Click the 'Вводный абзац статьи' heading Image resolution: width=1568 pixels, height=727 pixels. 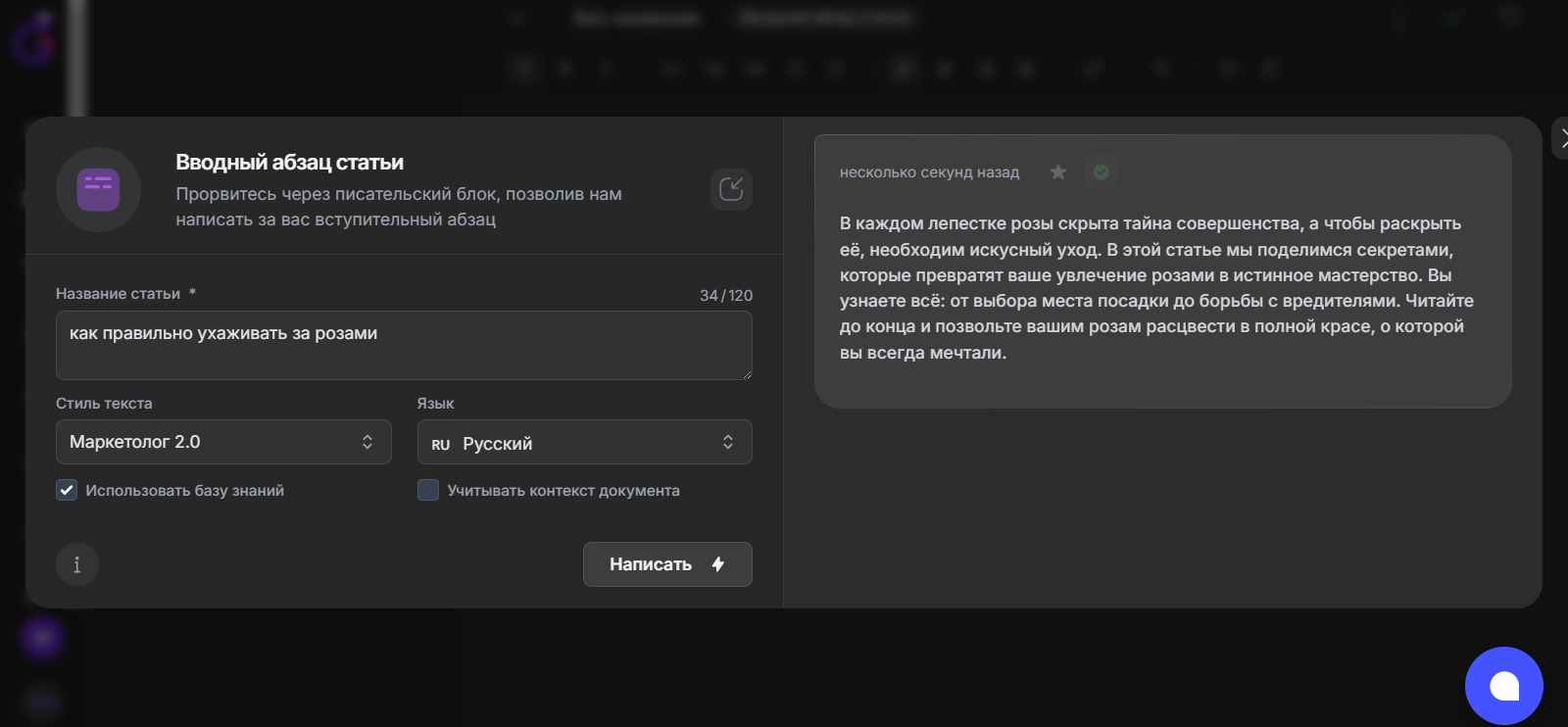289,163
